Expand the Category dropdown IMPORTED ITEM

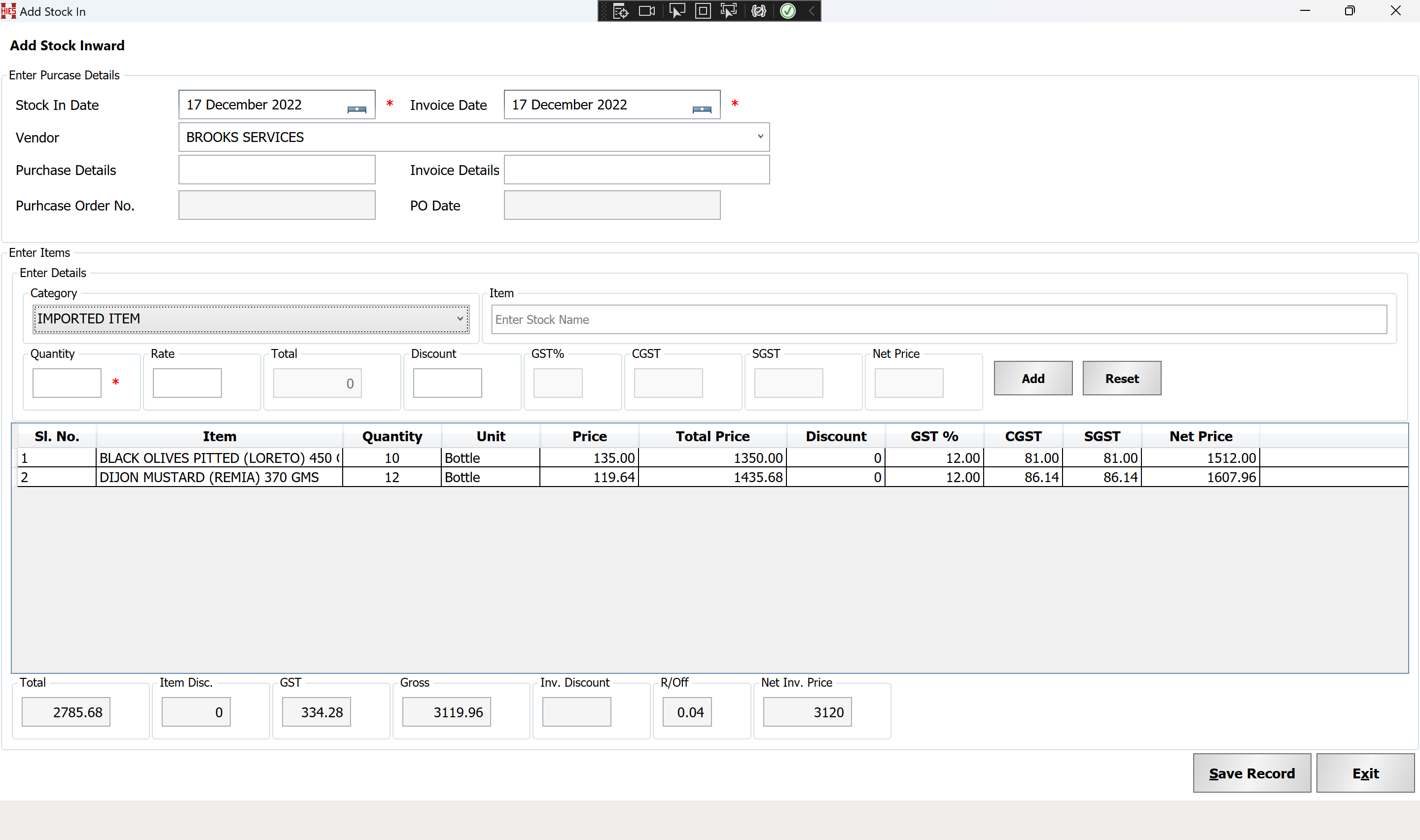click(x=460, y=318)
